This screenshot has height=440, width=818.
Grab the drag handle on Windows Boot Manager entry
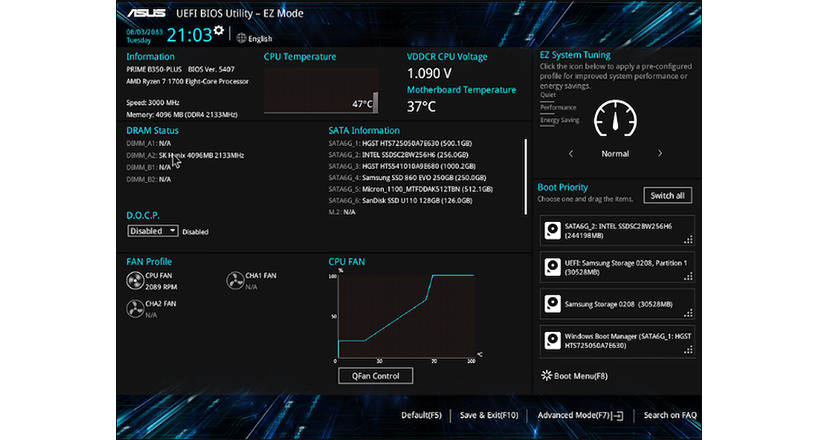(x=689, y=350)
